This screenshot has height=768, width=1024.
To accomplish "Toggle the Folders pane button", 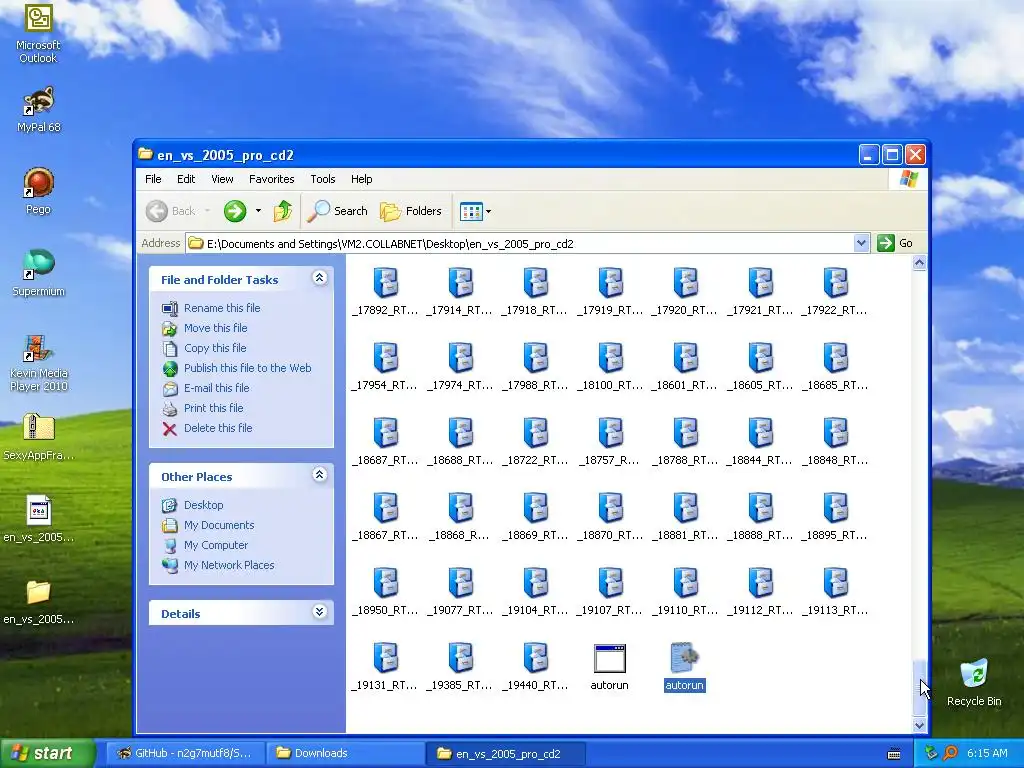I will pyautogui.click(x=411, y=211).
